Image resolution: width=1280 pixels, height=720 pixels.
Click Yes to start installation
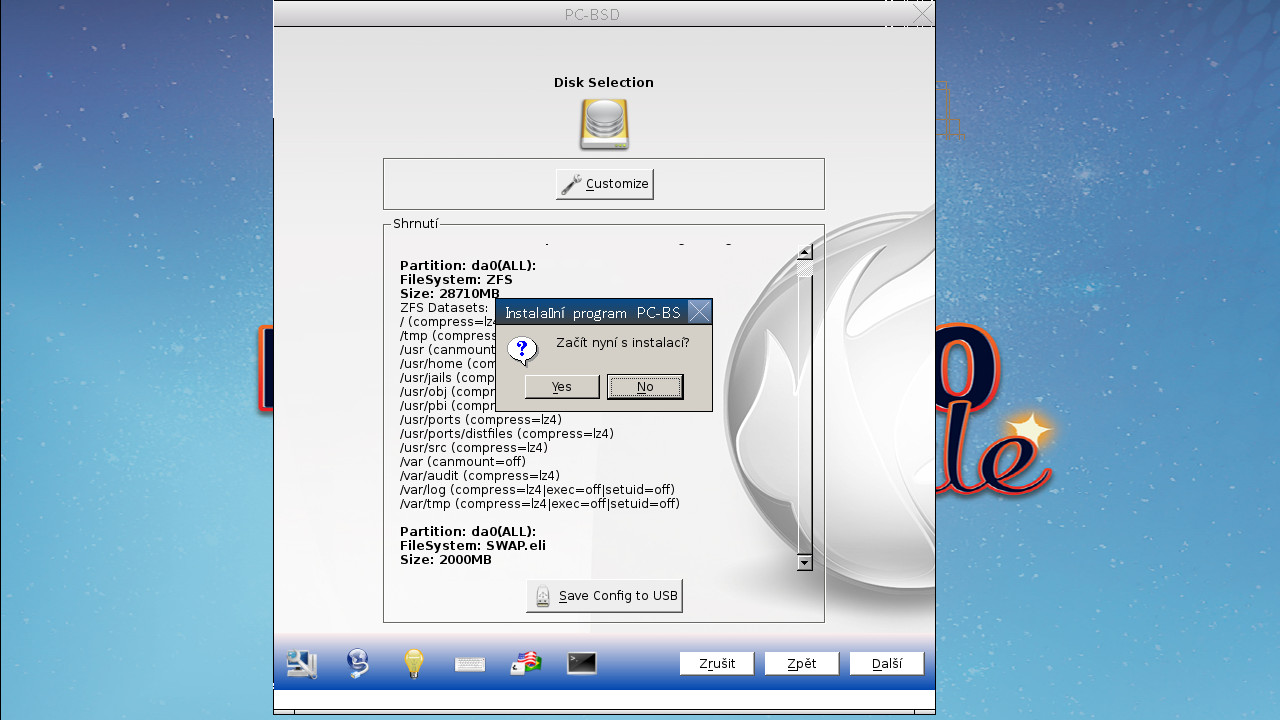click(562, 387)
